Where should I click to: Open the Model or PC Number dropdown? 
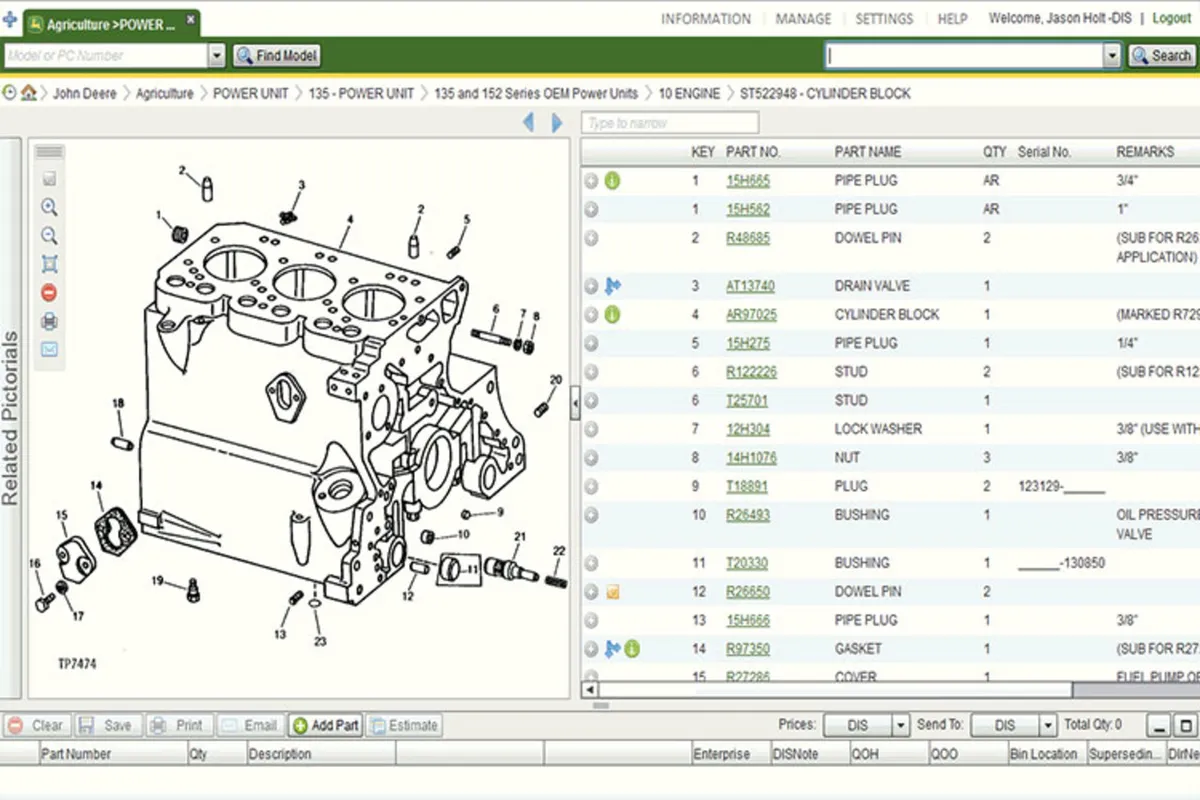pyautogui.click(x=217, y=56)
